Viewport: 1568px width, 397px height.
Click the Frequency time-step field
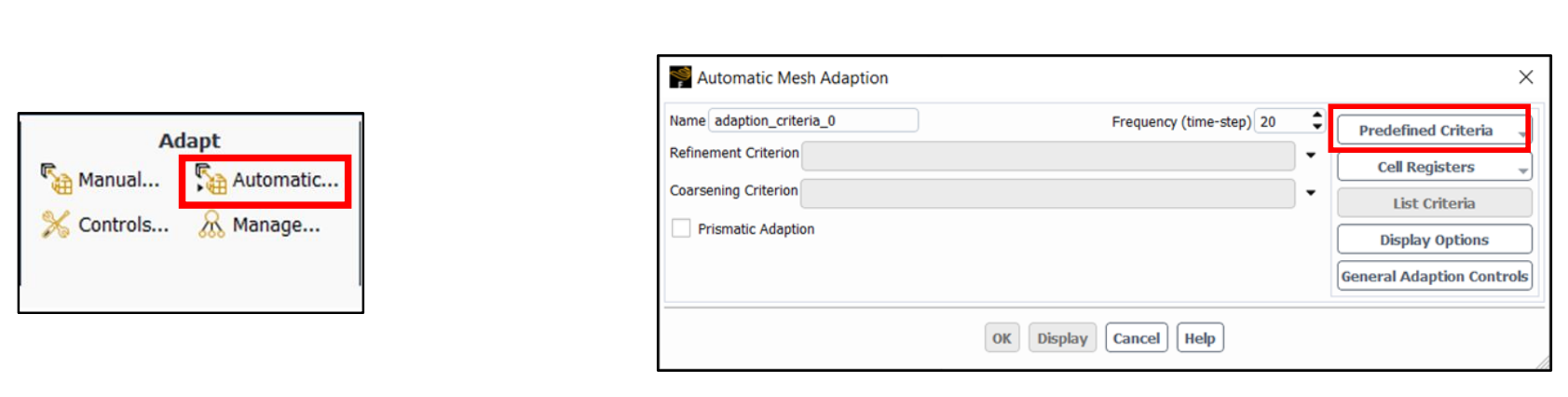pos(1282,121)
